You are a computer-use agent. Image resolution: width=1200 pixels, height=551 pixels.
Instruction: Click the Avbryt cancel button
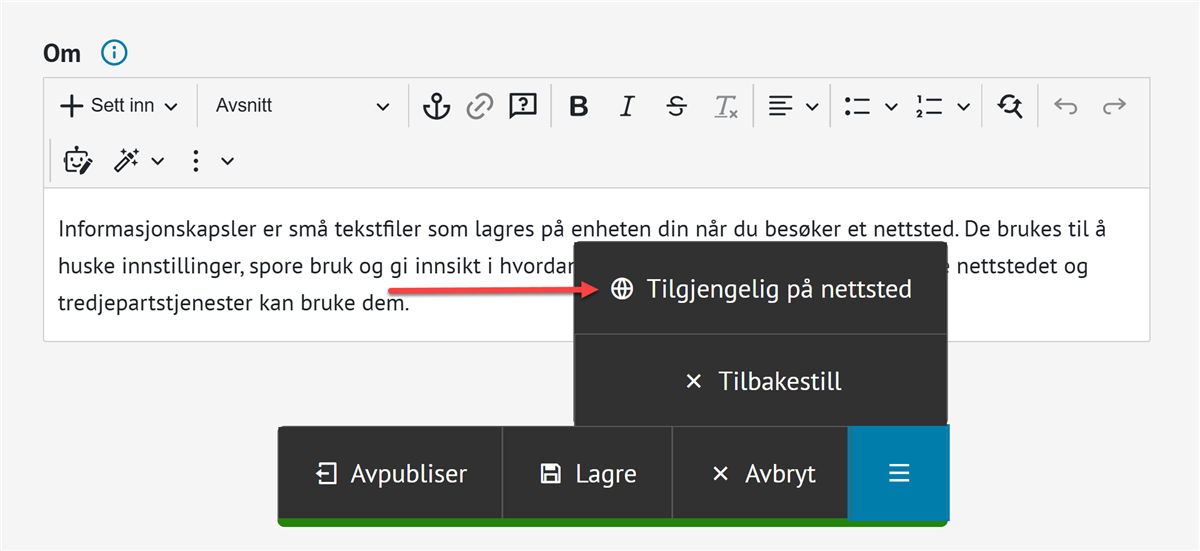coord(760,474)
